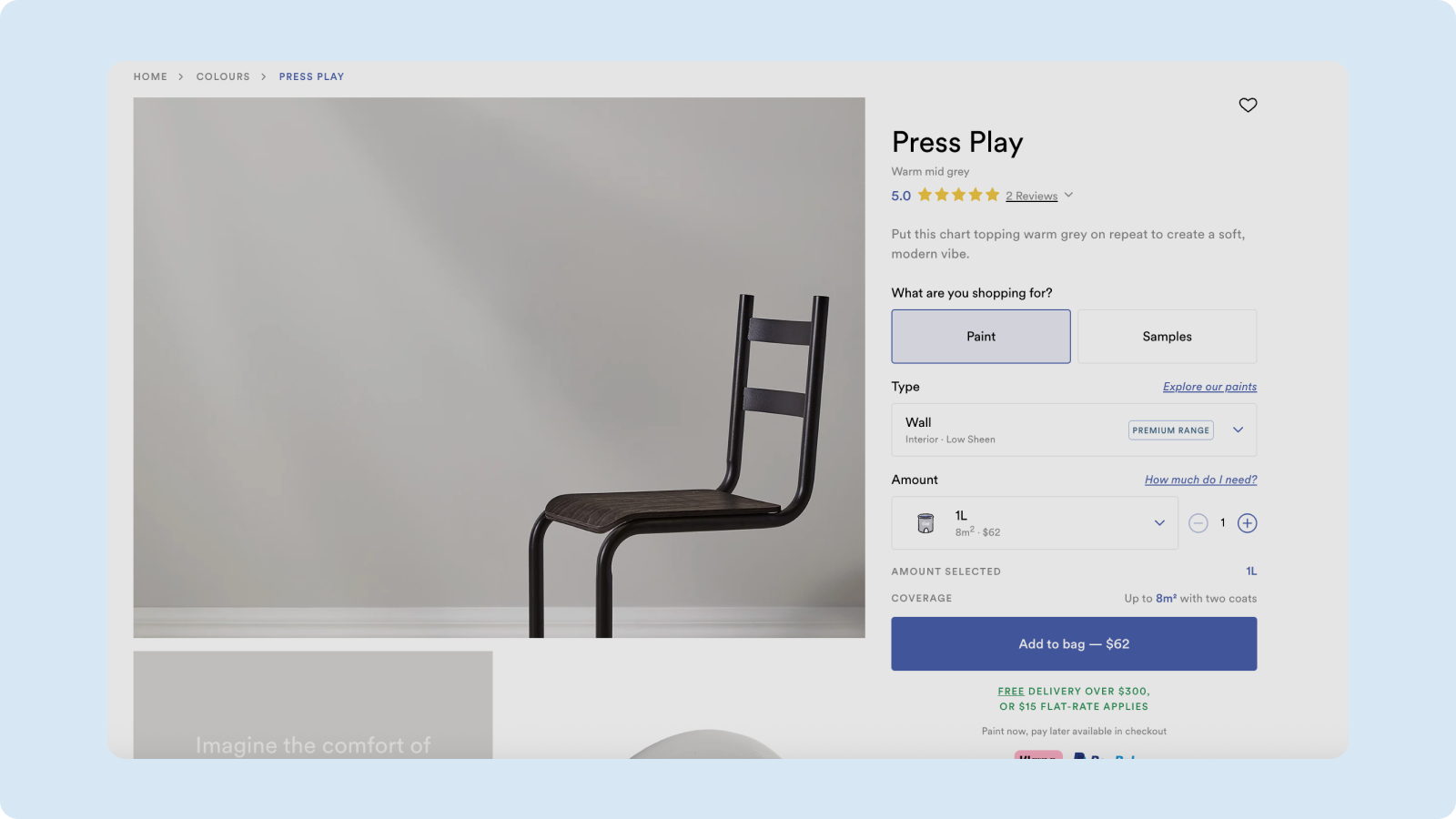Open Colours breadcrumb item
The image size is (1456, 819).
pyautogui.click(x=223, y=76)
